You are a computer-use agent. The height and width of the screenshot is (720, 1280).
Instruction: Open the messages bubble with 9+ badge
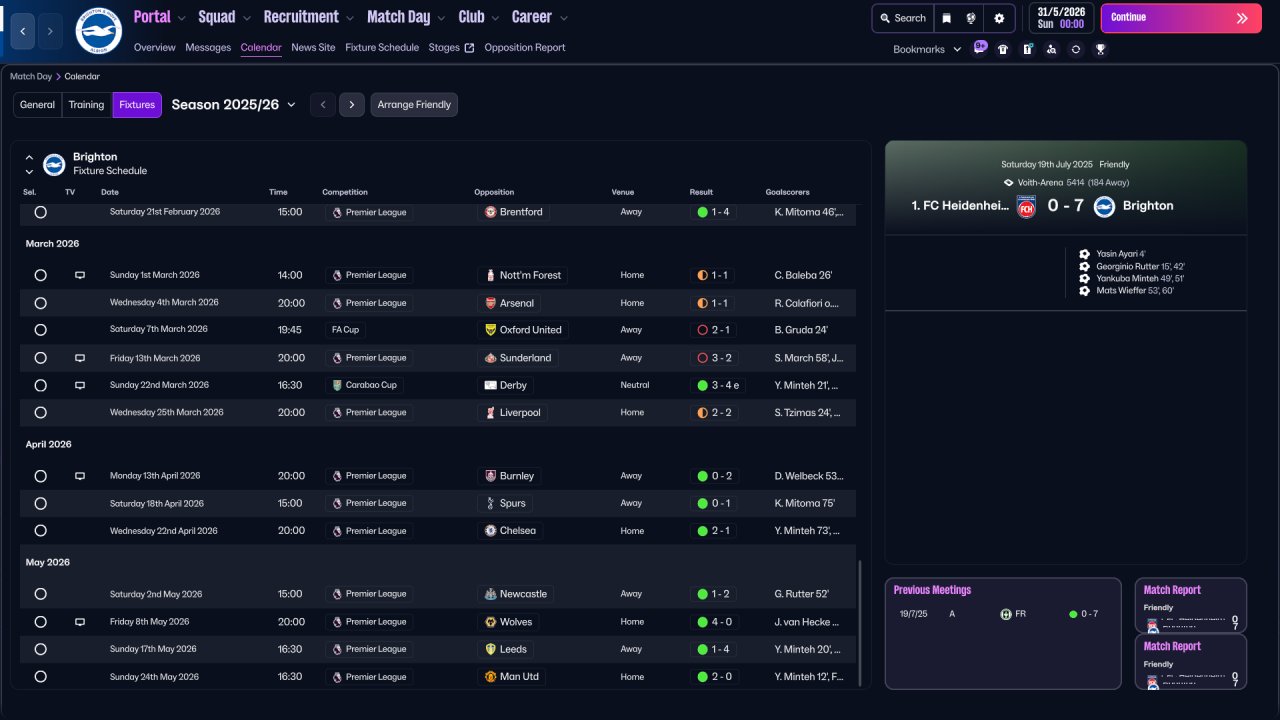pyautogui.click(x=979, y=48)
